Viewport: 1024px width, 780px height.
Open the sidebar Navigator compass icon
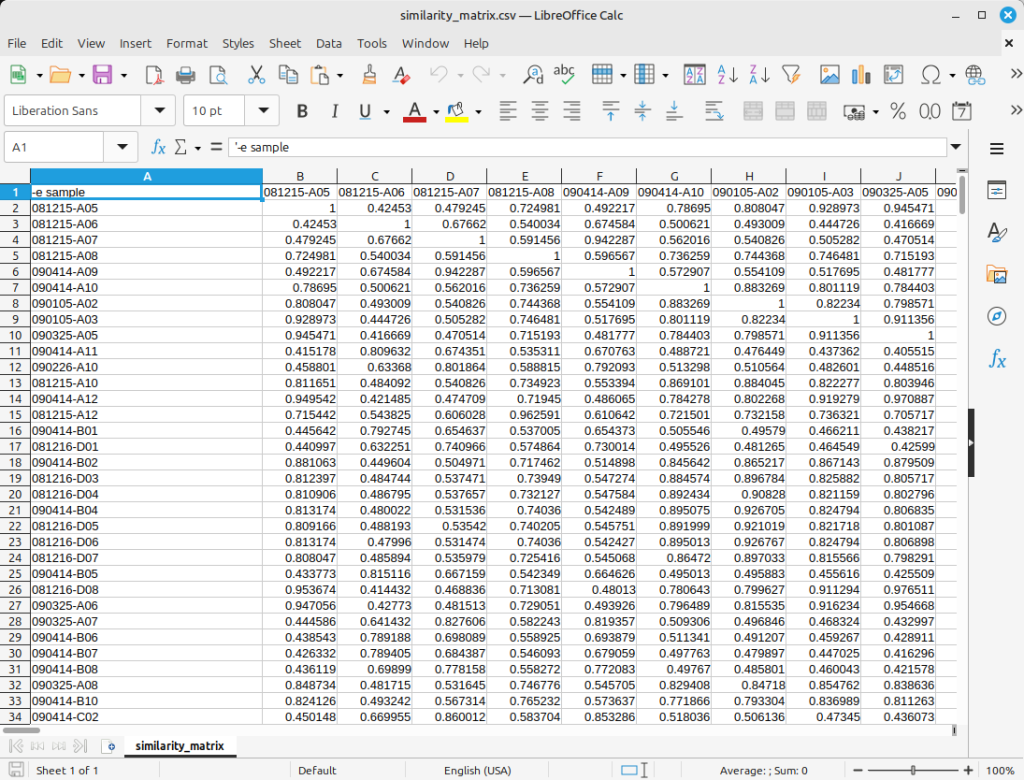point(996,316)
